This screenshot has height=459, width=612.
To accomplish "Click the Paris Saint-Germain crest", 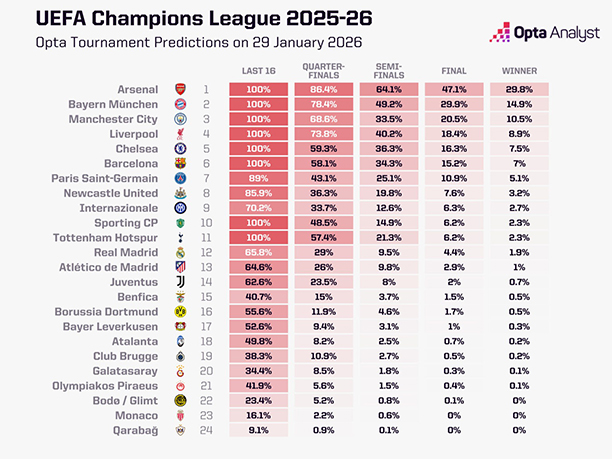I will pos(180,178).
